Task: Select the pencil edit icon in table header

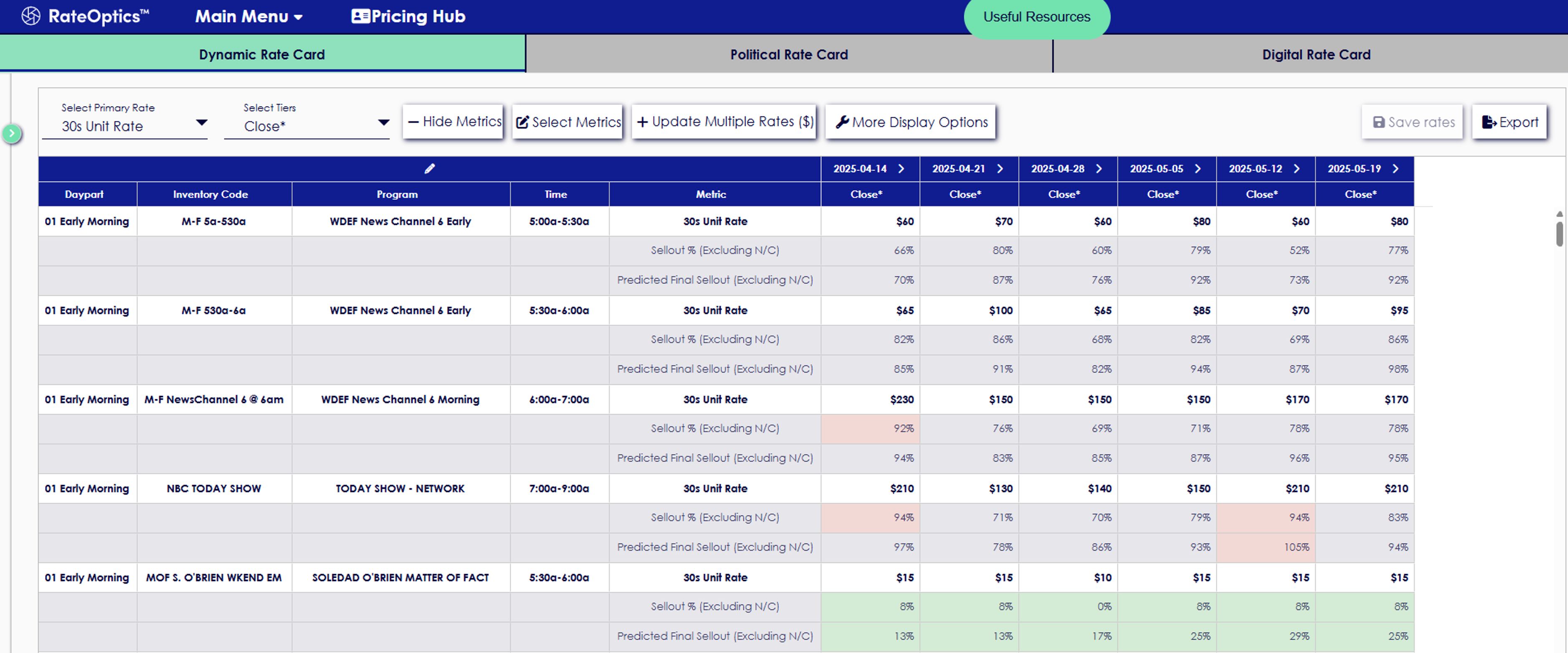Action: pos(430,168)
